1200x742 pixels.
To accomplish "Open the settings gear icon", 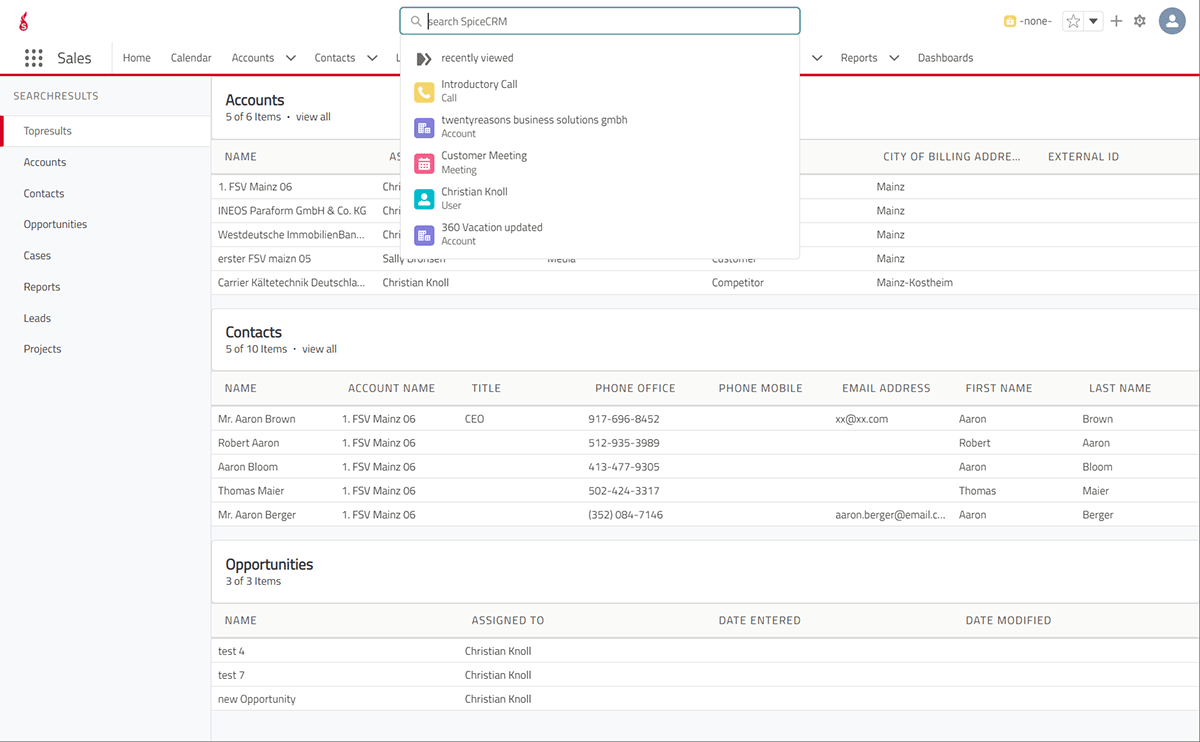I will [x=1140, y=21].
